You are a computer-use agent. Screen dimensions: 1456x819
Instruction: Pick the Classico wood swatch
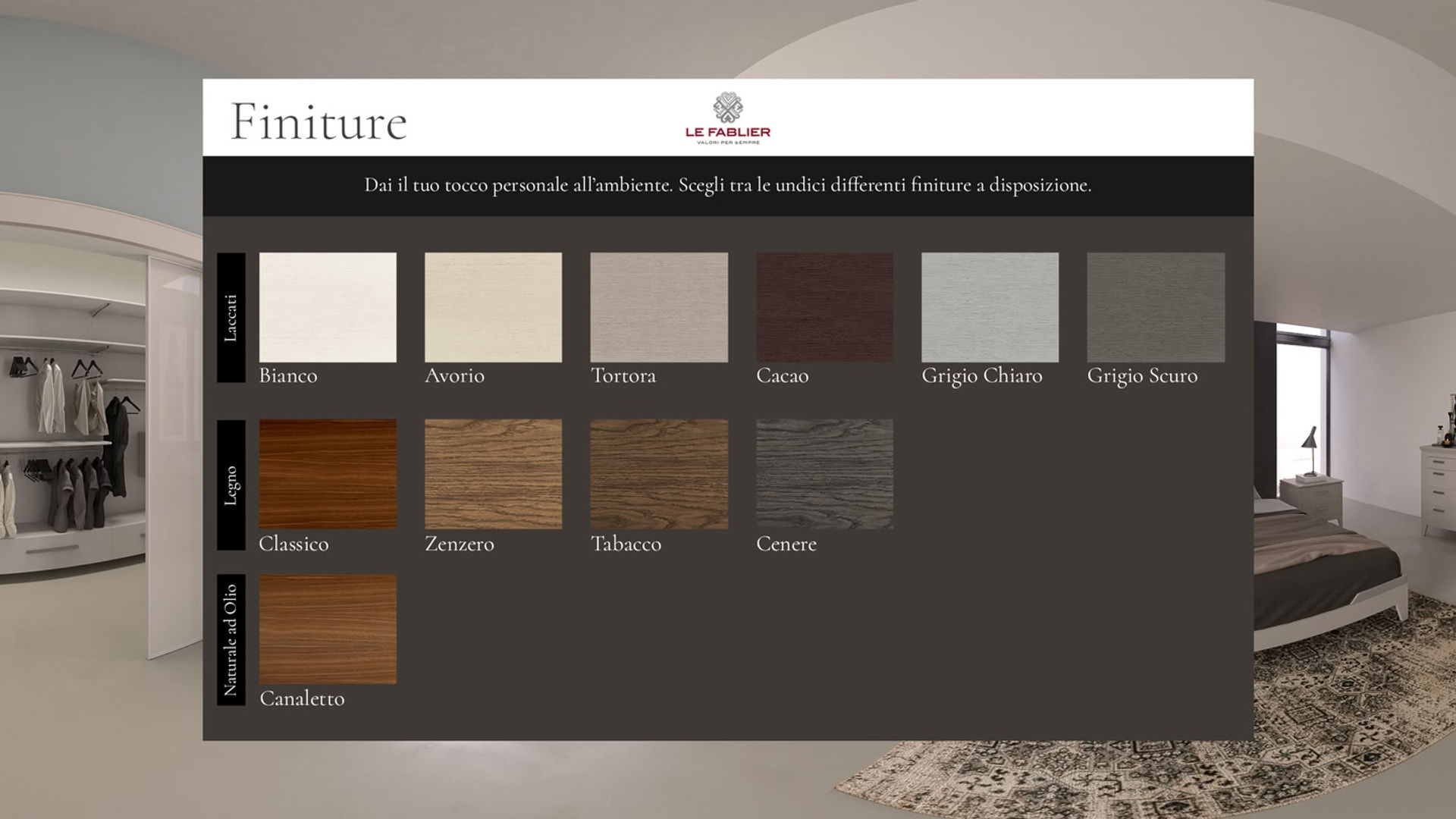pyautogui.click(x=328, y=474)
